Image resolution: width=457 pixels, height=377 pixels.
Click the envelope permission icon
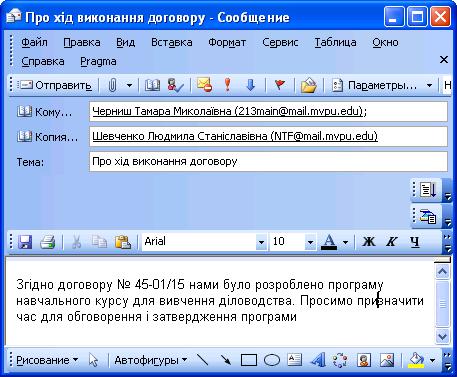[204, 85]
